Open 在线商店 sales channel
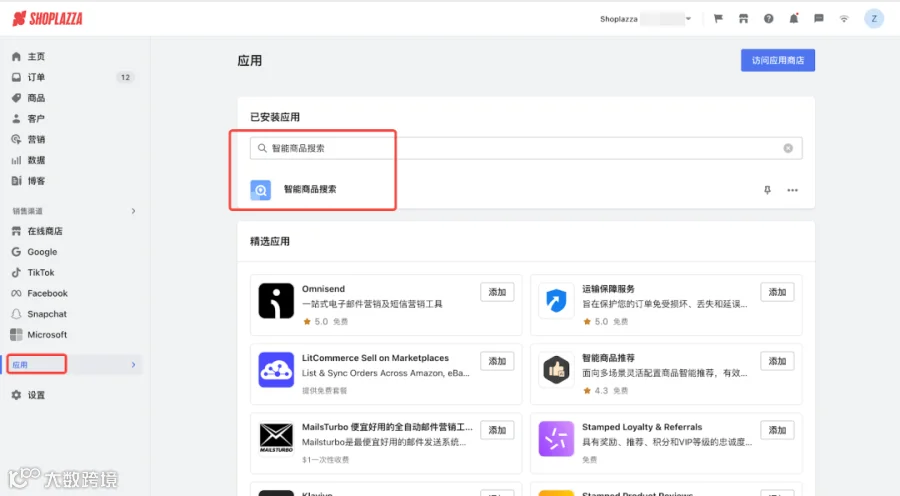Image resolution: width=900 pixels, height=496 pixels. [x=45, y=231]
